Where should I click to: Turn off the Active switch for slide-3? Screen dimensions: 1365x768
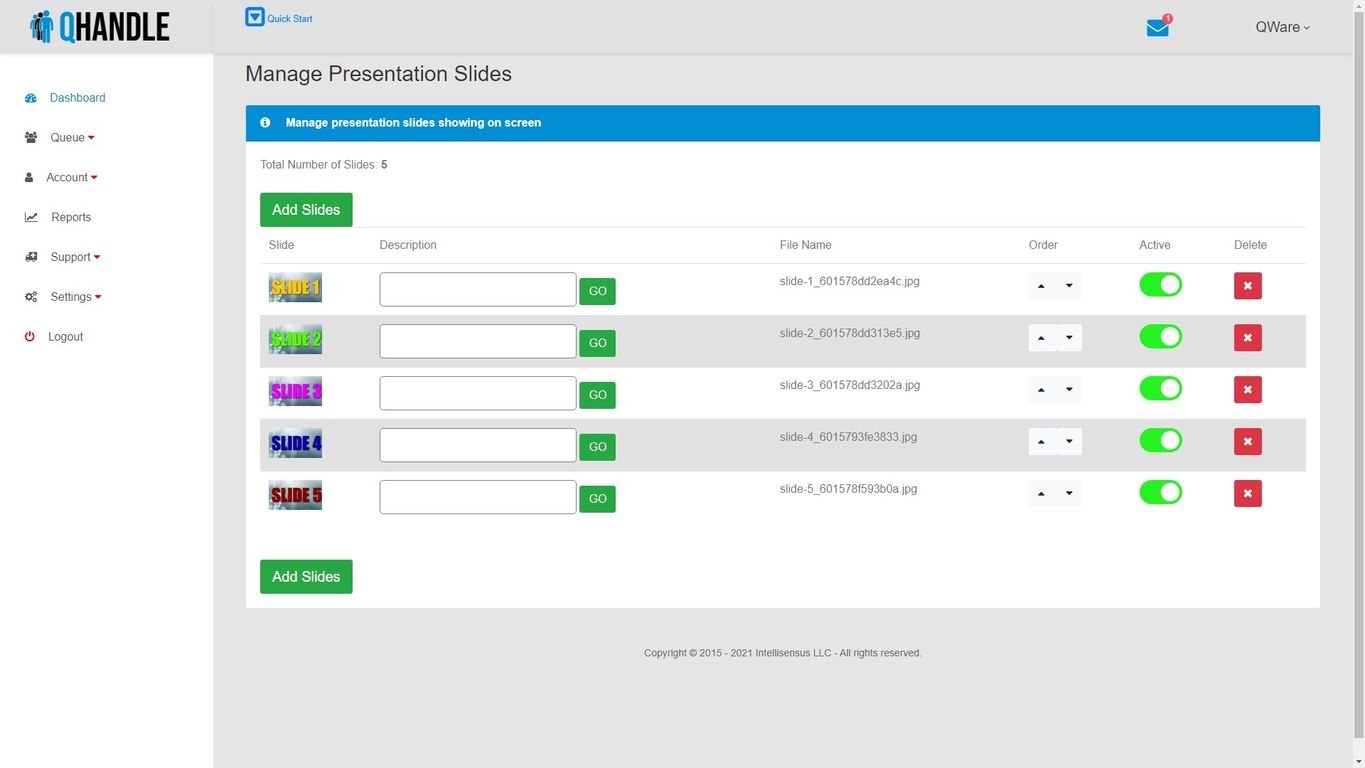pos(1160,389)
